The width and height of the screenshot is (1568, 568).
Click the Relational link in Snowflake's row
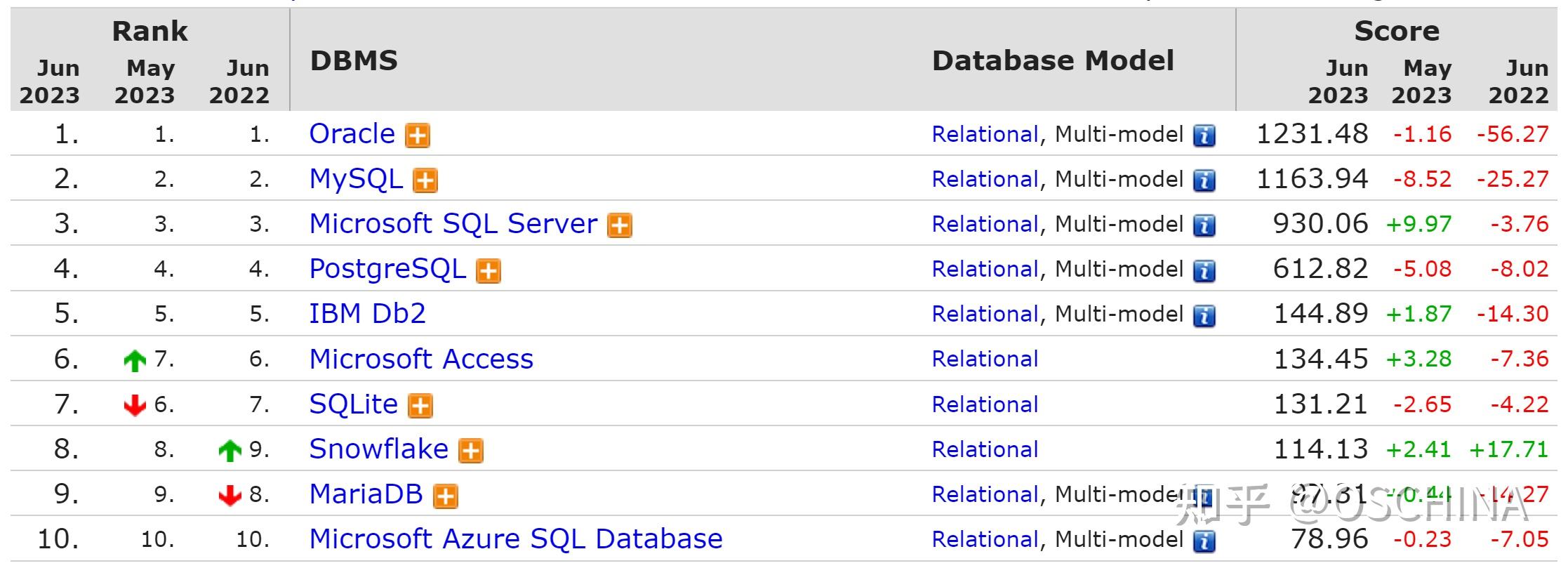(985, 449)
